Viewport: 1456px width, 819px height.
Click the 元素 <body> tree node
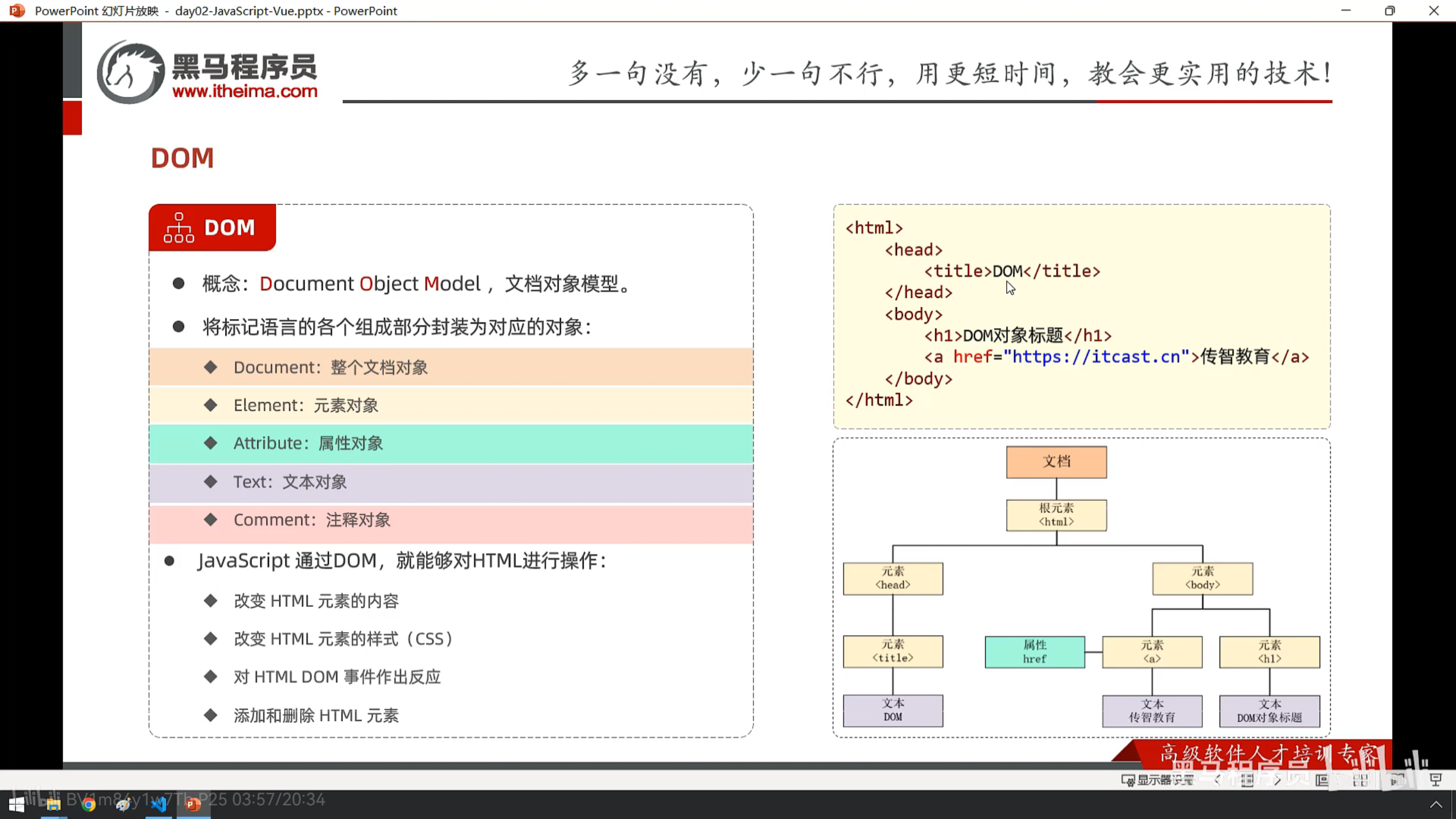point(1203,578)
